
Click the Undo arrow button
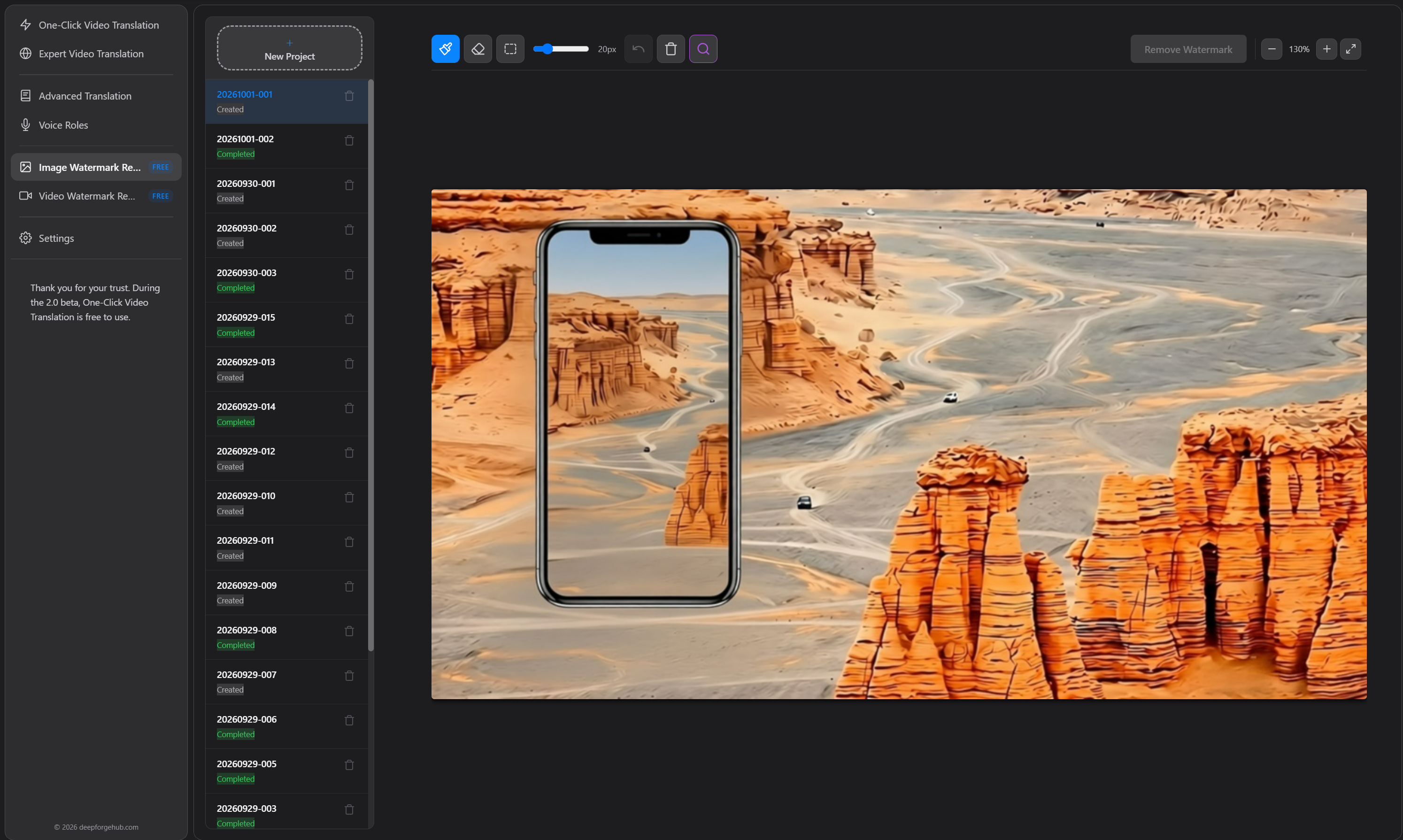coord(639,49)
